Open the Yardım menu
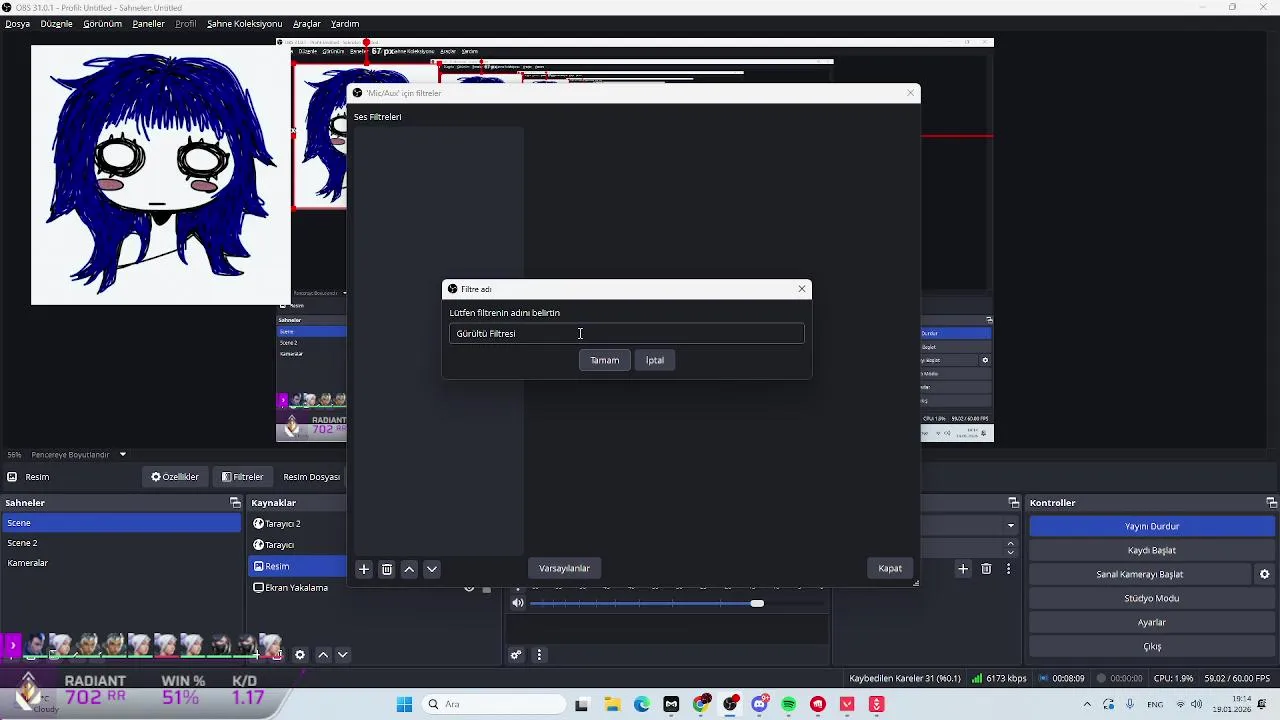This screenshot has width=1280, height=720. point(345,24)
